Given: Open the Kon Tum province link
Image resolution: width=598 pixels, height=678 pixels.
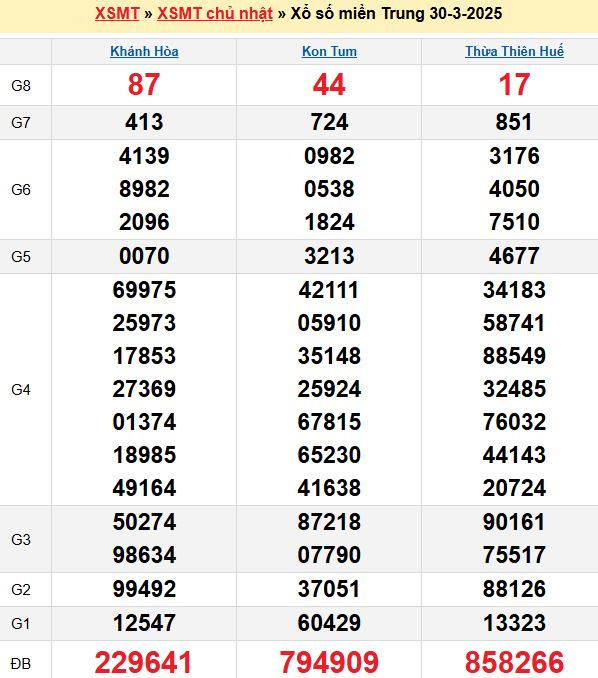Looking at the screenshot, I should [329, 51].
